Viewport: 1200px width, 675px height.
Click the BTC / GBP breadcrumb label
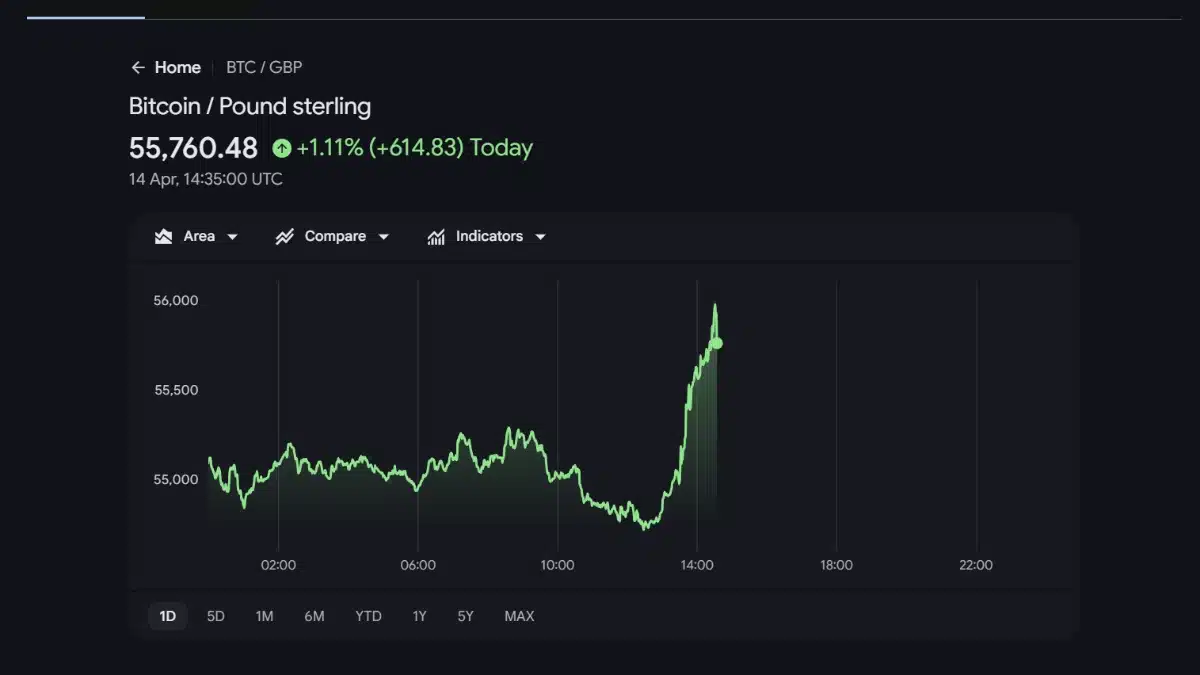(x=263, y=67)
